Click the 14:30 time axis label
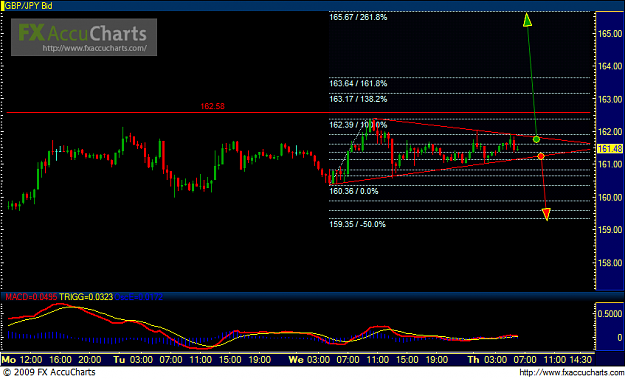Image resolution: width=625 pixels, height=379 pixels. (580, 360)
